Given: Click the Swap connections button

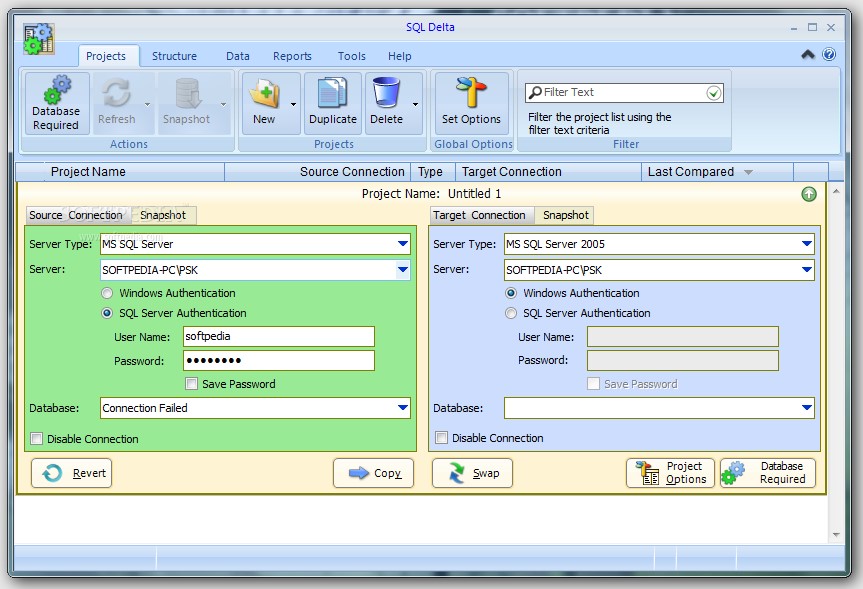Looking at the screenshot, I should pos(472,473).
